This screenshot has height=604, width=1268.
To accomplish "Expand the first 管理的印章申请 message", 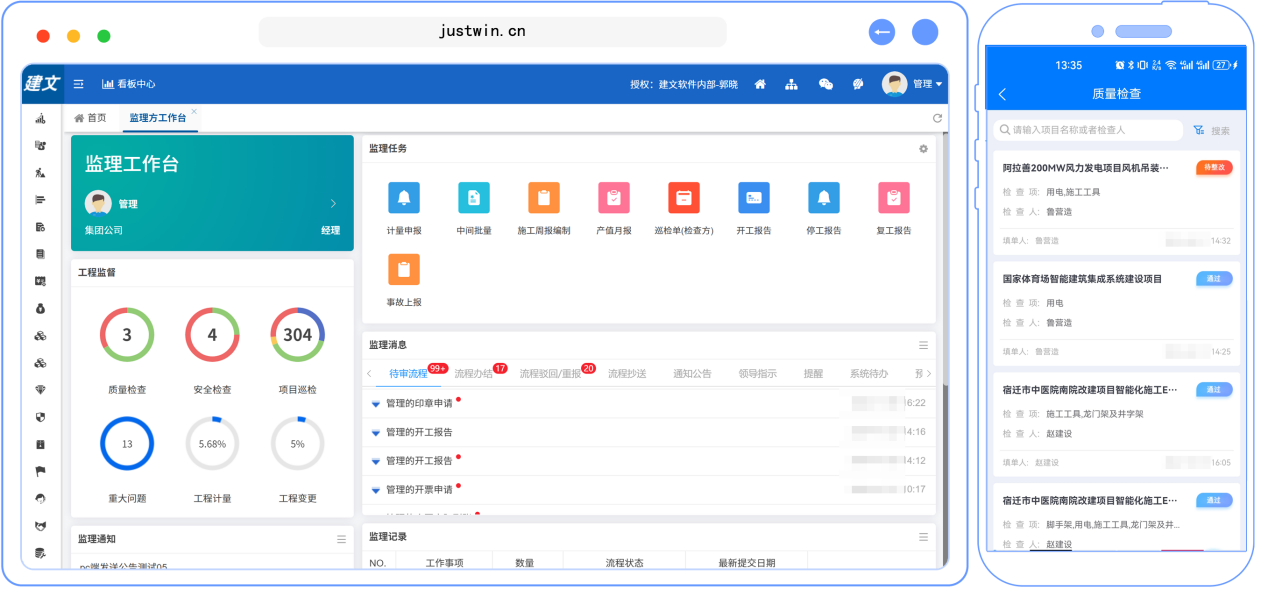I will tap(376, 404).
